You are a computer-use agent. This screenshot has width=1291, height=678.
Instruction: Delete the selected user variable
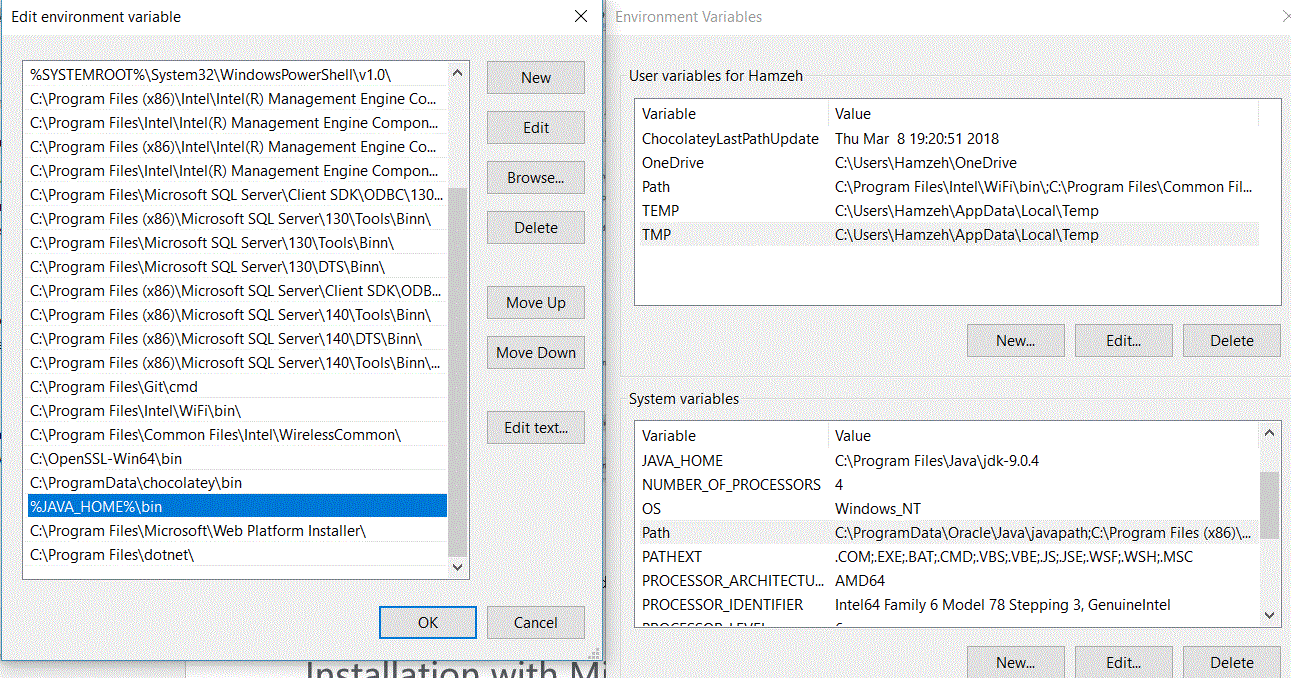pyautogui.click(x=1231, y=340)
